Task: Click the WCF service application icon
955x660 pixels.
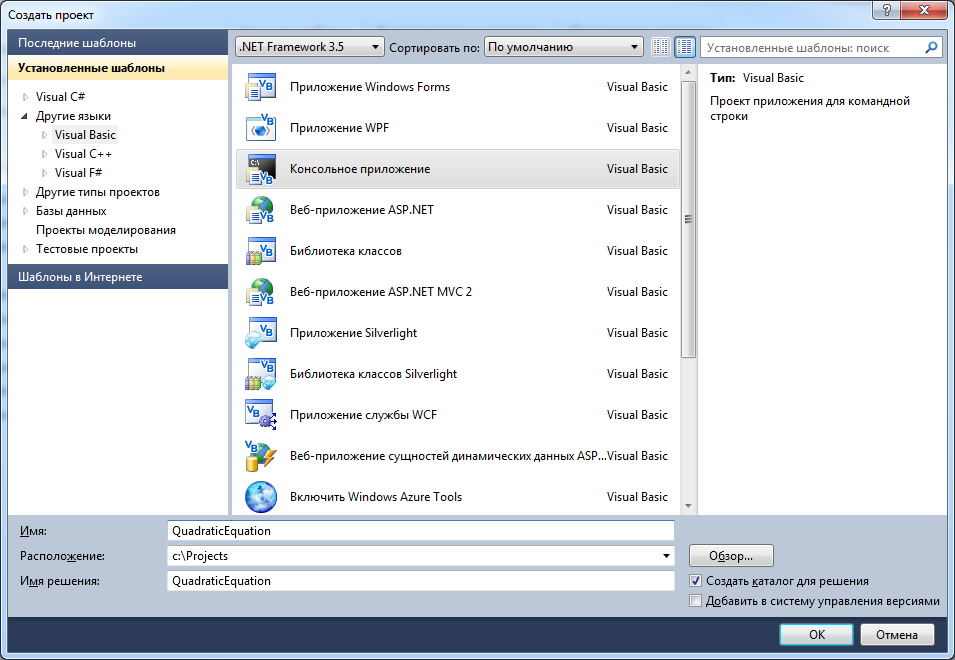Action: (261, 415)
